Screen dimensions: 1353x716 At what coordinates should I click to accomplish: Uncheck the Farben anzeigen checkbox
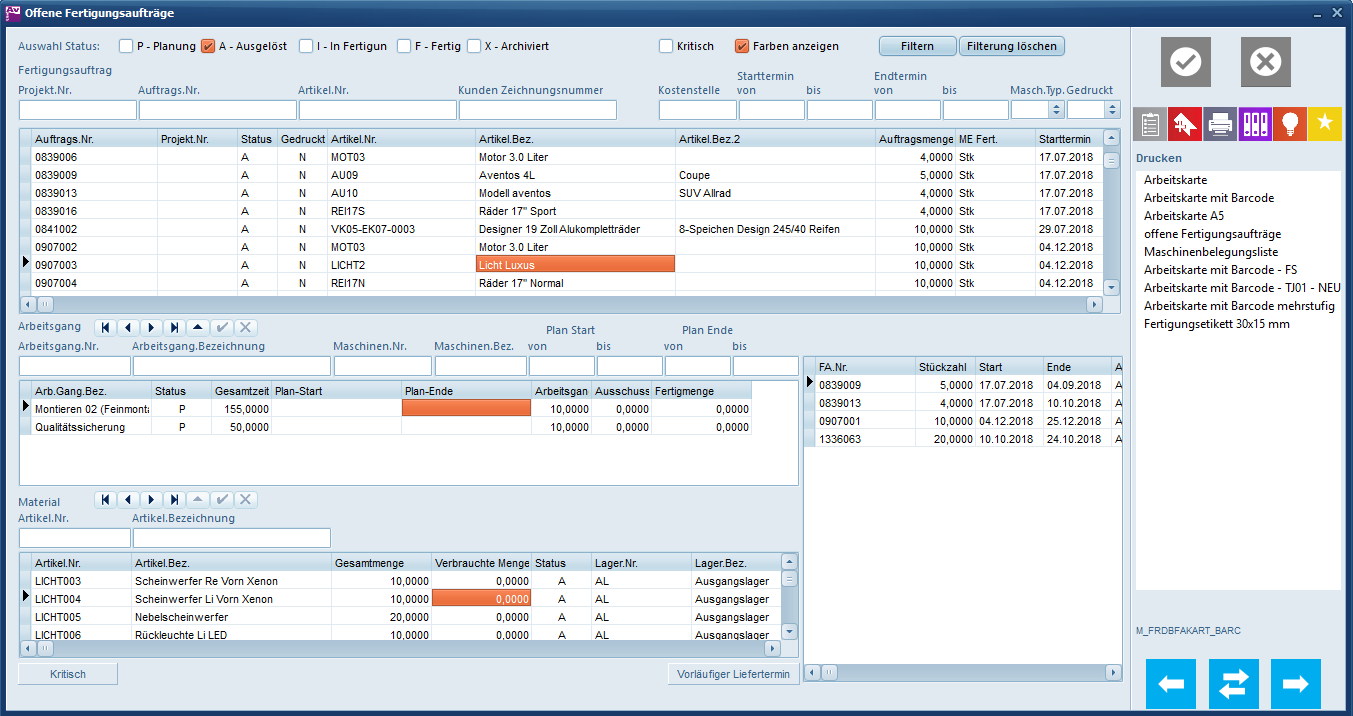pos(742,46)
